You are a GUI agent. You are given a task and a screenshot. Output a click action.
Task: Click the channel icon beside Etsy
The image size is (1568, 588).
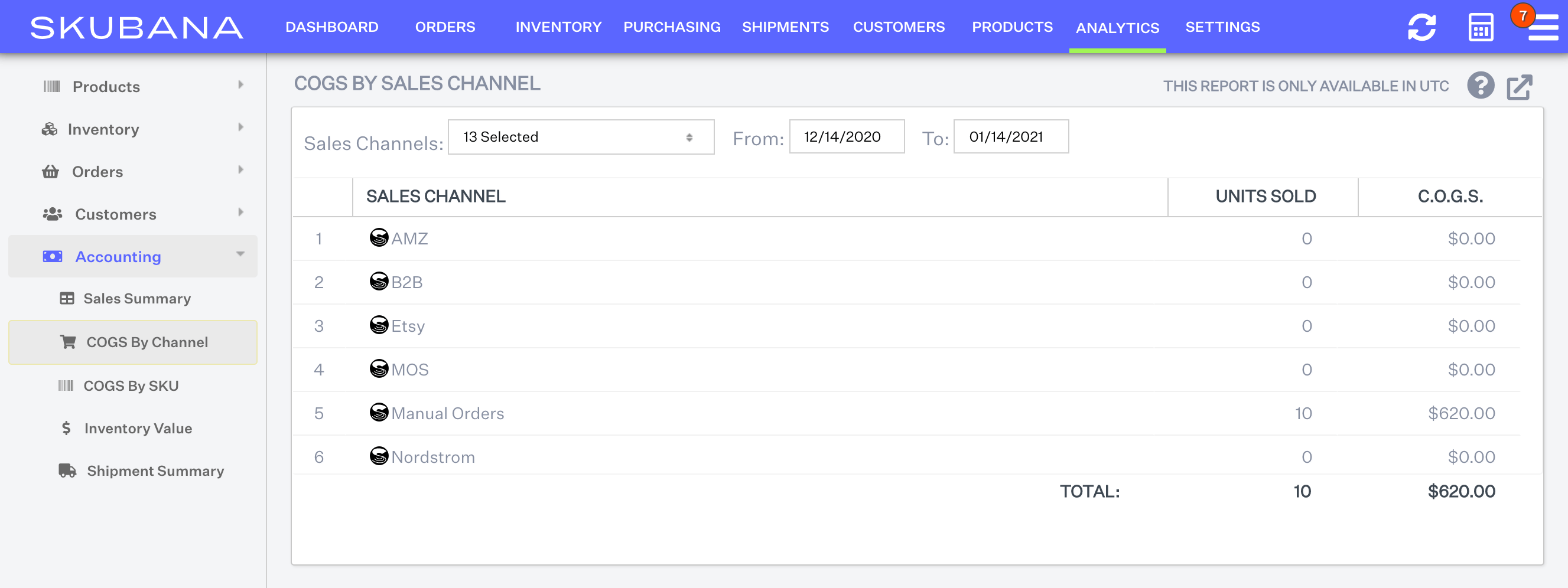(x=379, y=325)
